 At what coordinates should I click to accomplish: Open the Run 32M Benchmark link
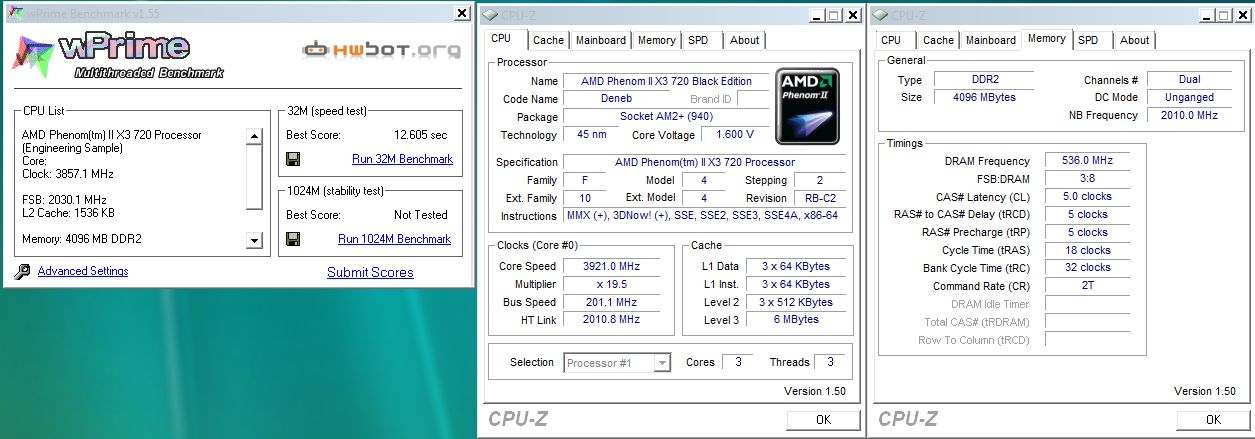pyautogui.click(x=402, y=159)
